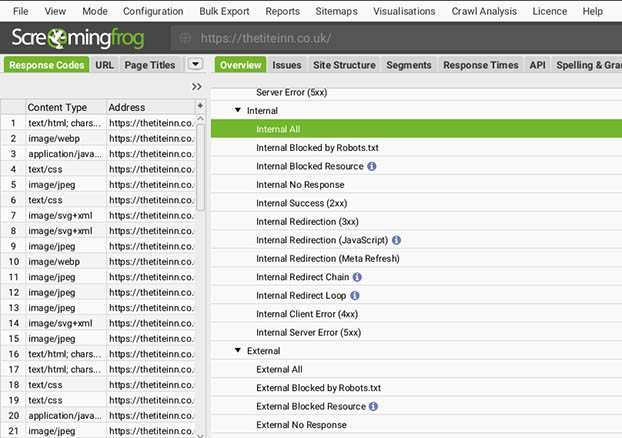Switch to the Site Structure tab

[344, 65]
